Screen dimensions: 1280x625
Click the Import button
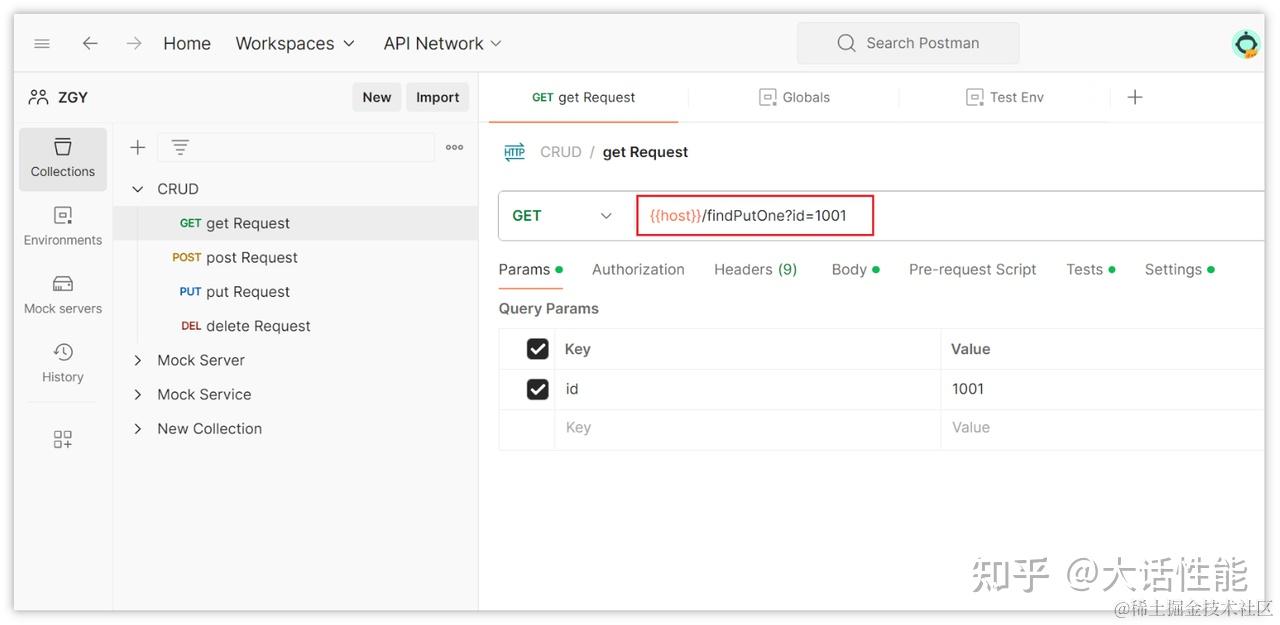click(x=438, y=97)
